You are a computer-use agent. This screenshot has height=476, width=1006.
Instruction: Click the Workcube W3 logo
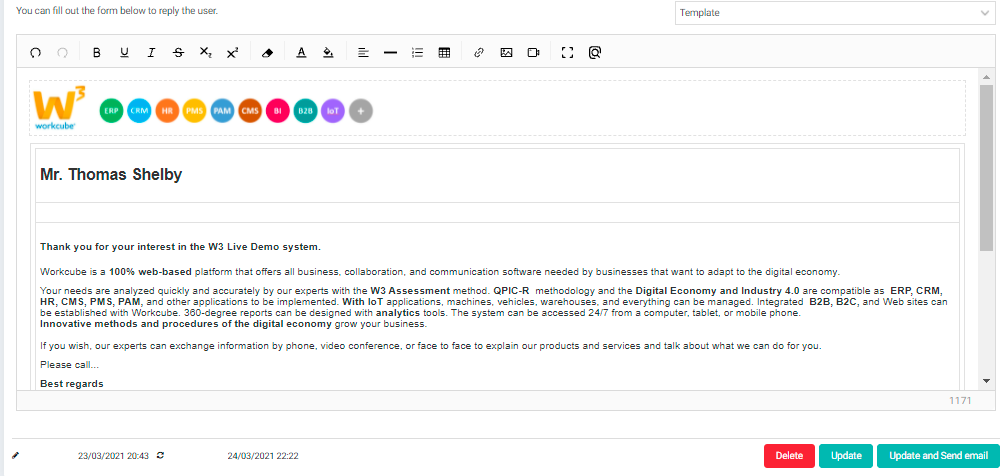tap(58, 108)
